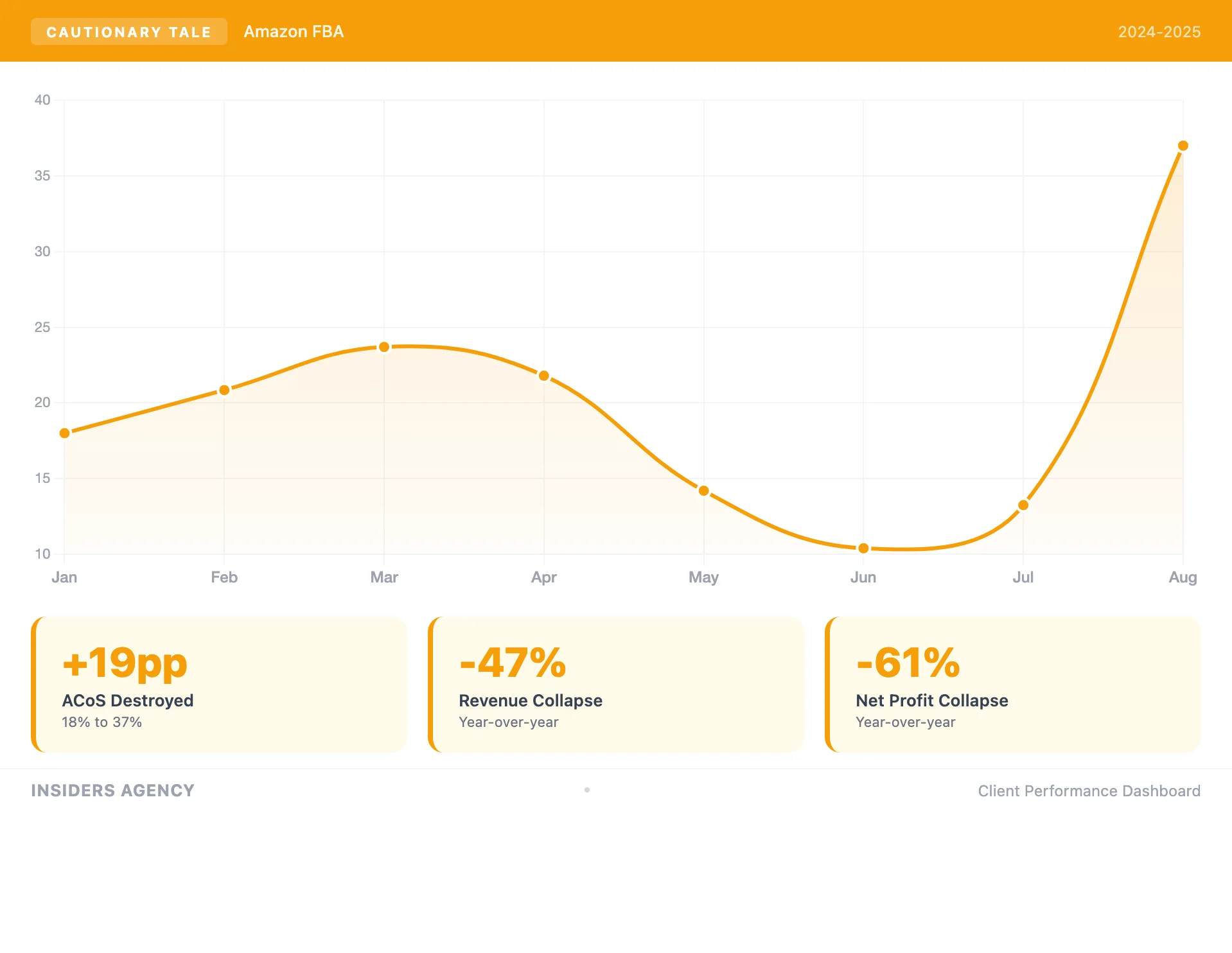Open the ACoS Destroyed metric card

point(219,685)
